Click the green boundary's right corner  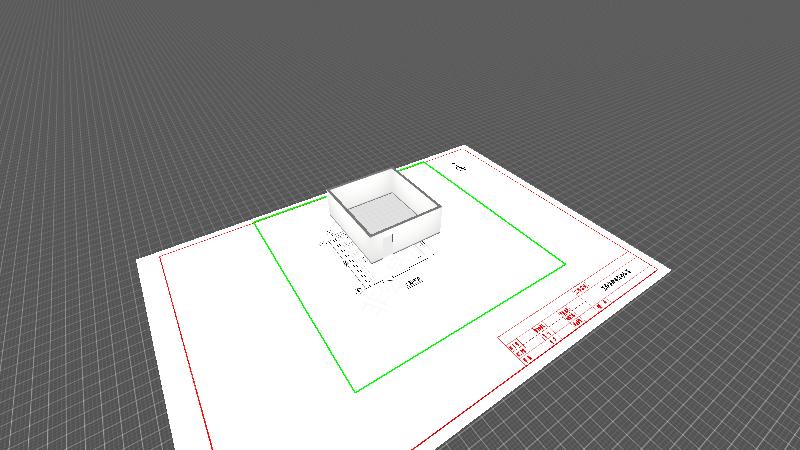[x=565, y=265]
